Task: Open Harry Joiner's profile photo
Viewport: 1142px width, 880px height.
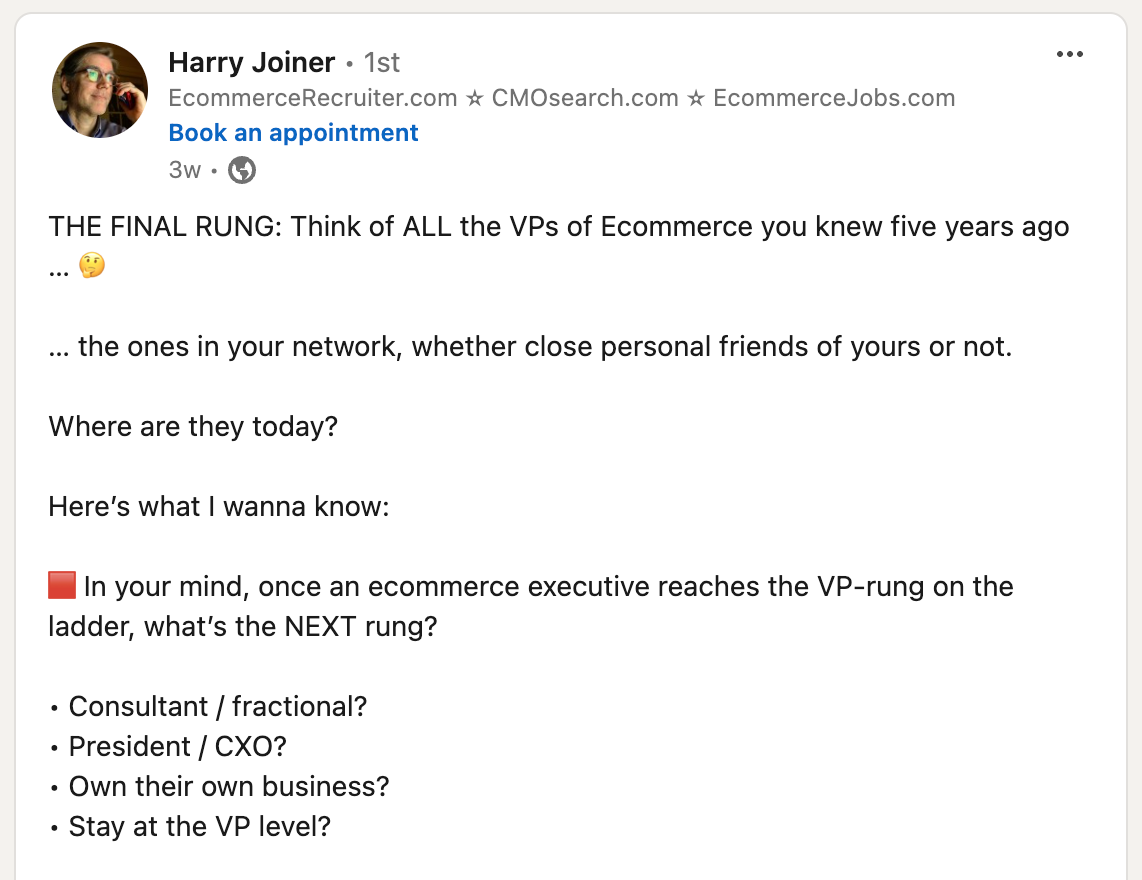Action: [100, 90]
